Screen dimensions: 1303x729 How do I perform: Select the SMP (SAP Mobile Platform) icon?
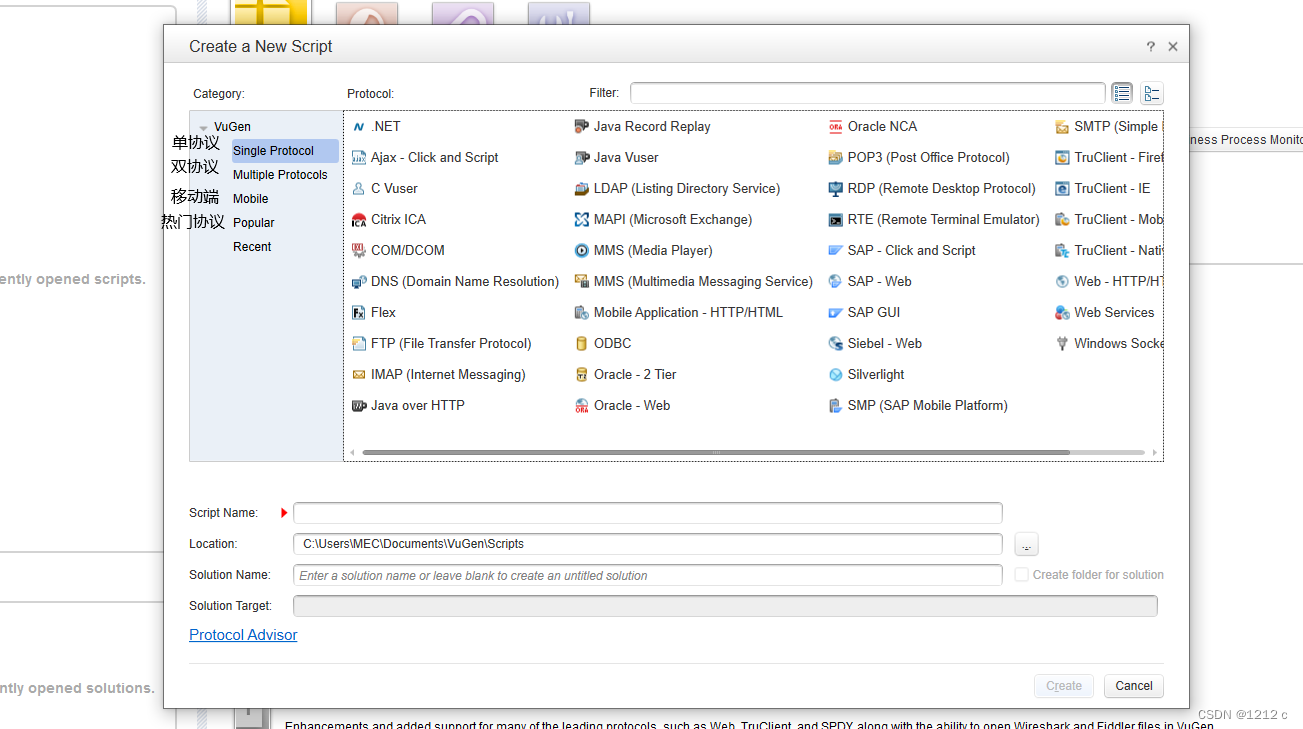836,406
